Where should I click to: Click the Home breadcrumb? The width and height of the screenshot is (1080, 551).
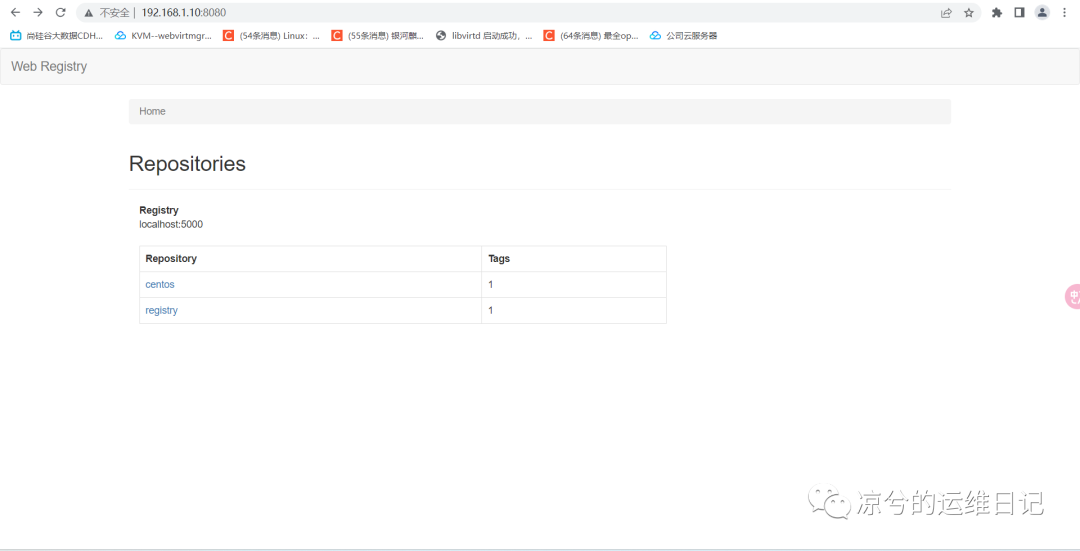pyautogui.click(x=152, y=111)
